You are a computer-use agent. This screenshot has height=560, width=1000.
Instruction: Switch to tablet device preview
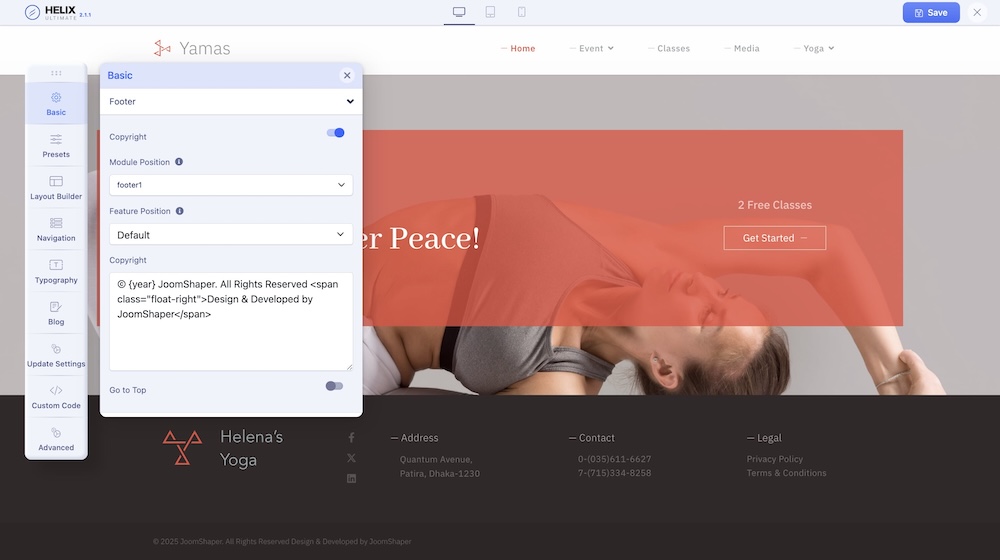coord(490,12)
